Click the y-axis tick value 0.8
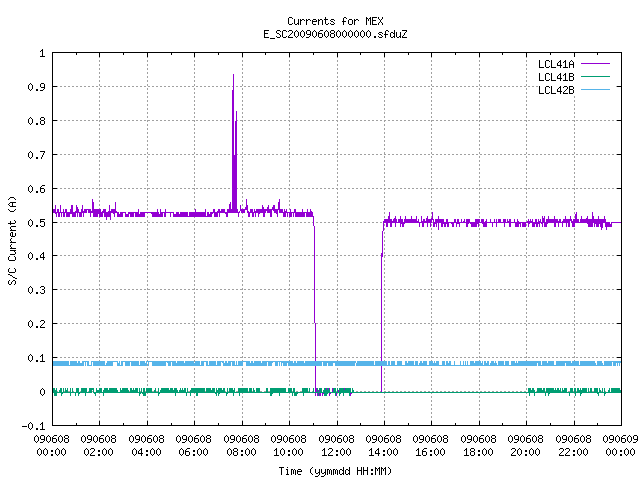 (x=36, y=121)
